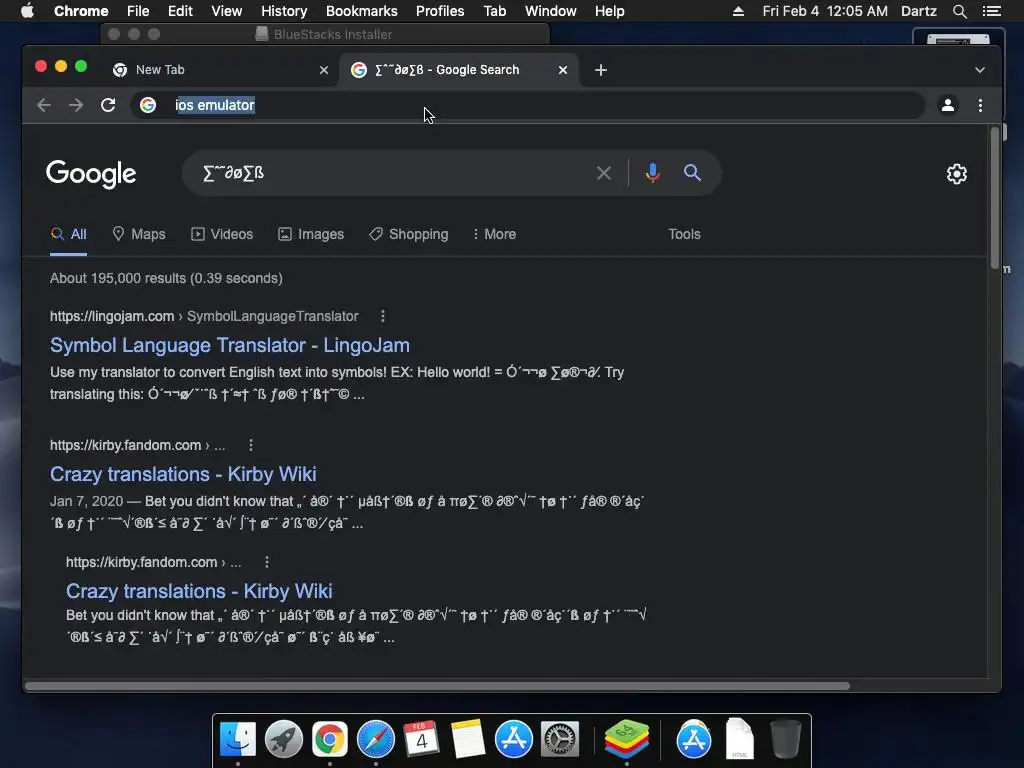Open the Profiles menu
The height and width of the screenshot is (768, 1024).
point(440,11)
